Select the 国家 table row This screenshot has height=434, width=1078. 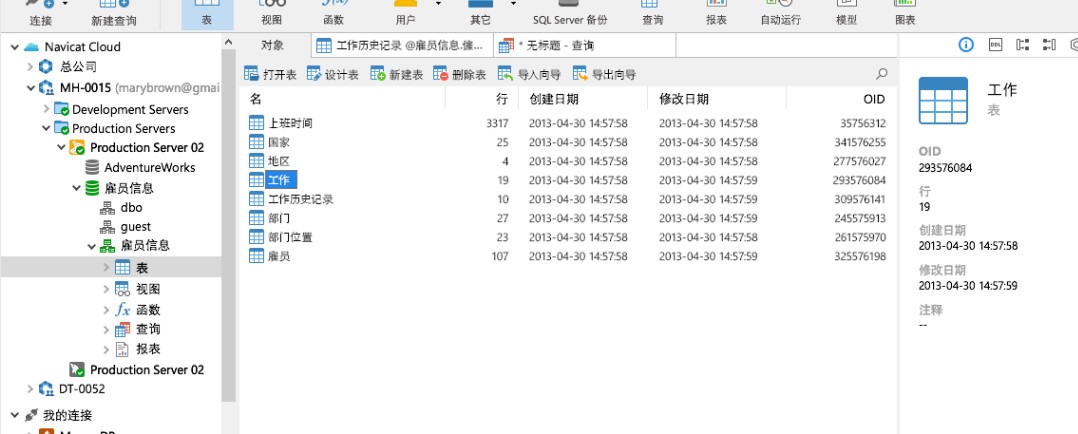[x=566, y=142]
